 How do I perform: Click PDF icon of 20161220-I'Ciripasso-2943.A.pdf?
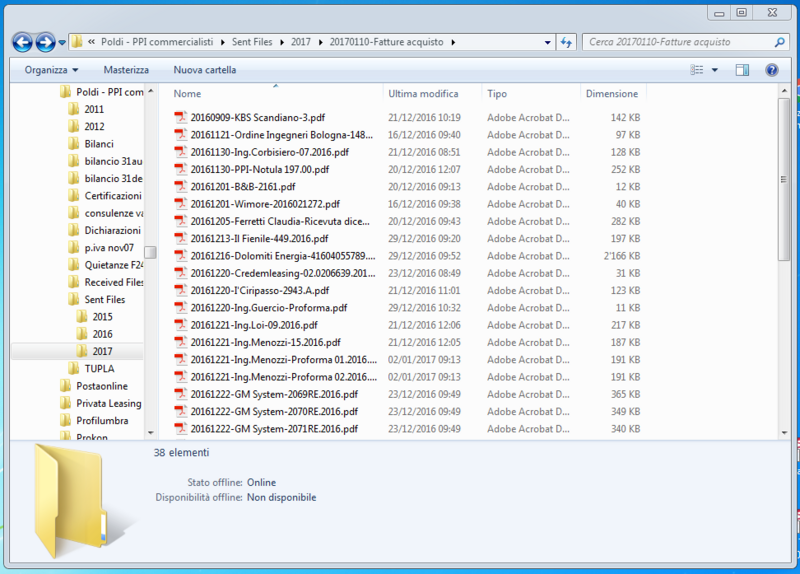[180, 291]
